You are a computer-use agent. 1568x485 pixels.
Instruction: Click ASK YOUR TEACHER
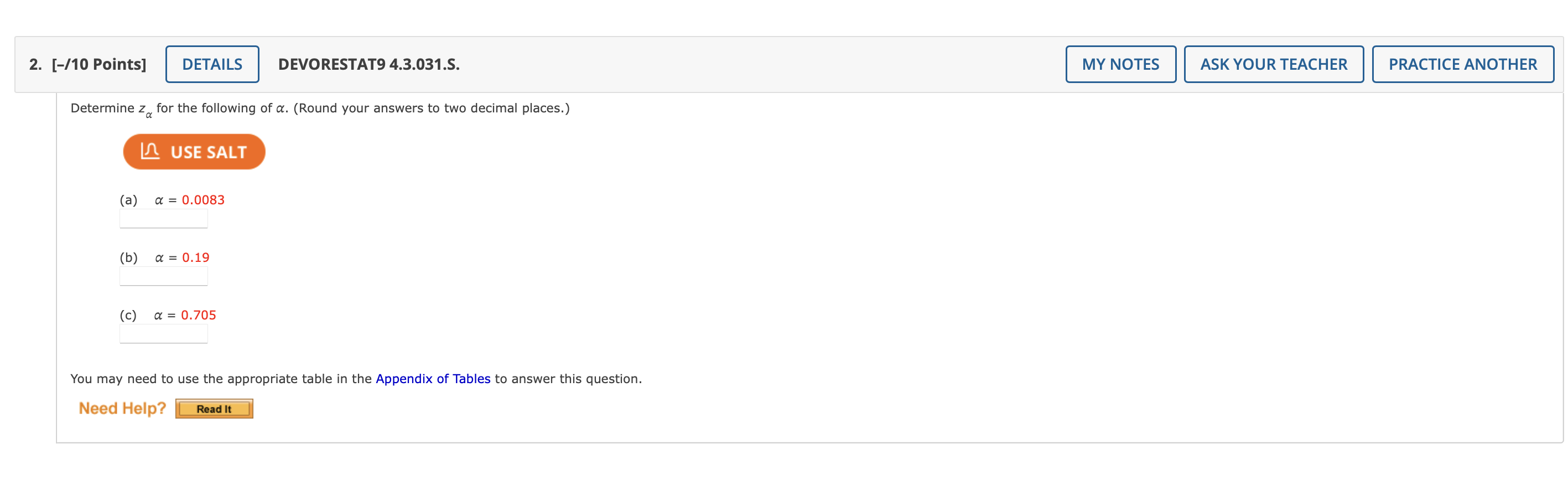click(1274, 64)
